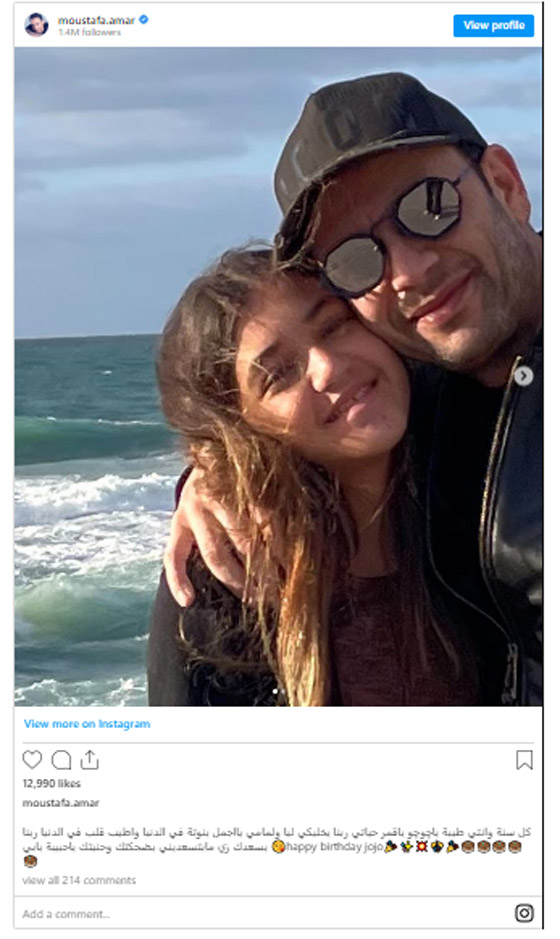
Task: Open the moustafa.amar profile avatar
Action: pyautogui.click(x=37, y=25)
